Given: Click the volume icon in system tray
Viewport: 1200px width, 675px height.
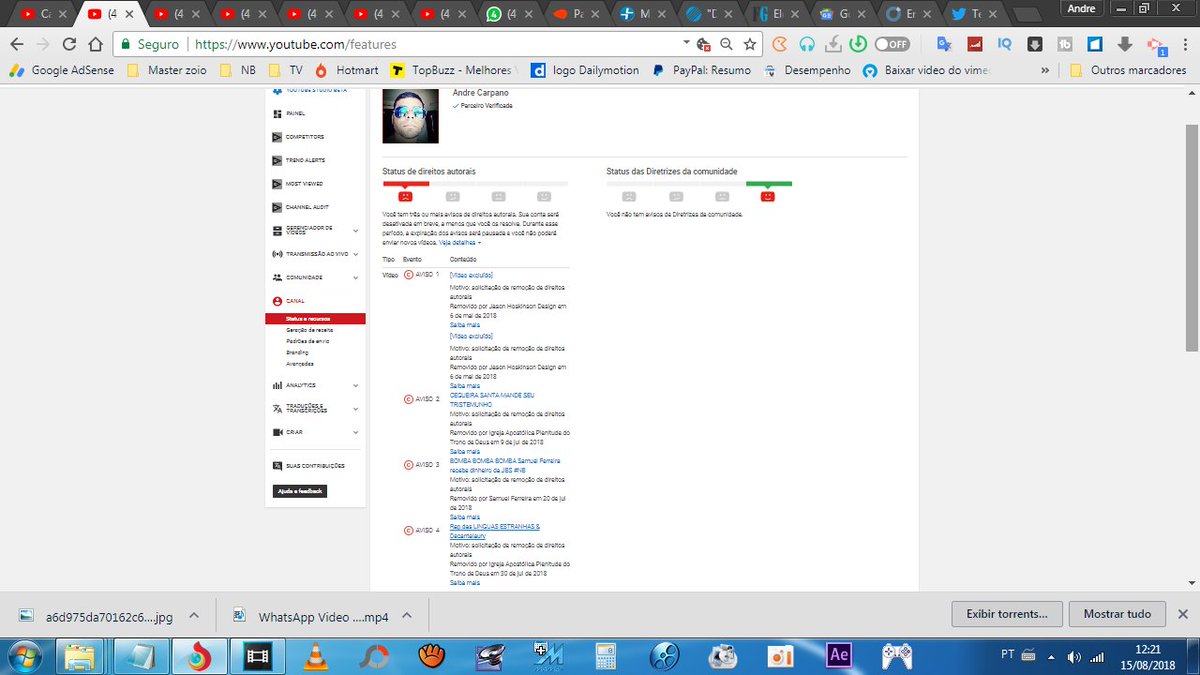Looking at the screenshot, I should [x=1075, y=656].
